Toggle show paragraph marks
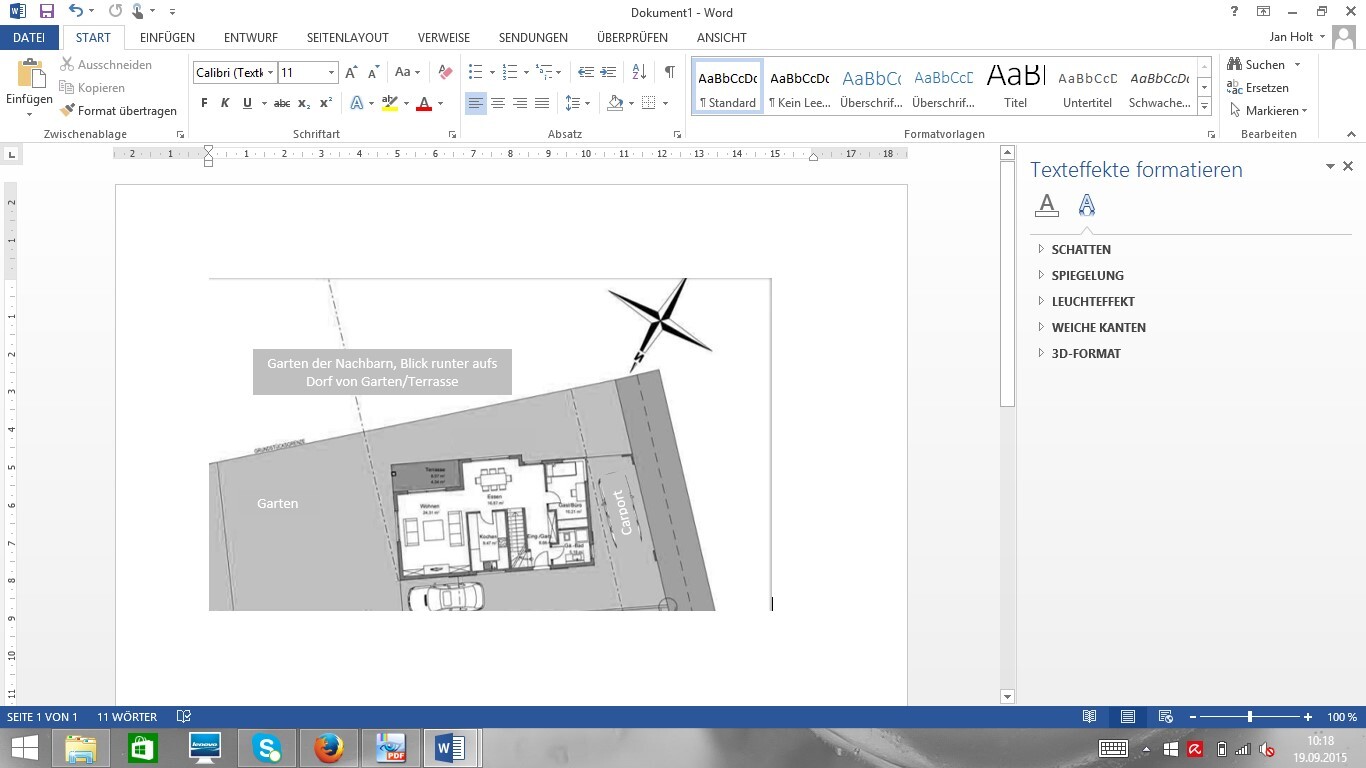1366x768 pixels. pos(669,73)
